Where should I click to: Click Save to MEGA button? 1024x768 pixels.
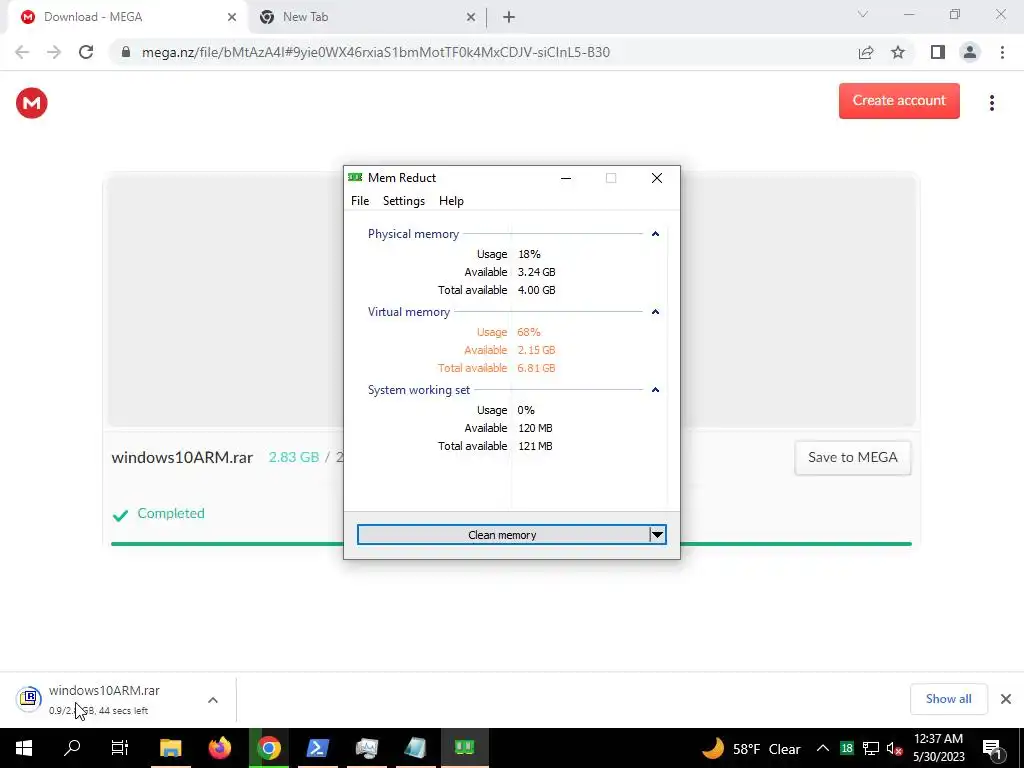click(852, 458)
